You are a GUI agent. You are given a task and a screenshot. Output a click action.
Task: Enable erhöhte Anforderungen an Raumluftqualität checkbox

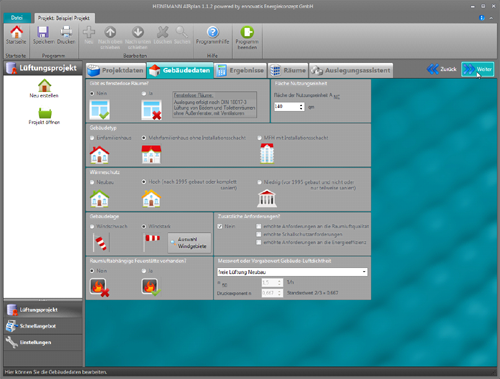(259, 226)
